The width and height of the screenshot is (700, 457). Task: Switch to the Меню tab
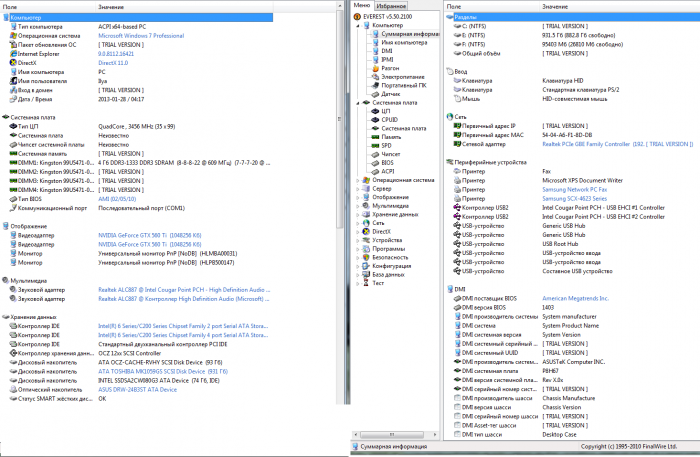362,5
